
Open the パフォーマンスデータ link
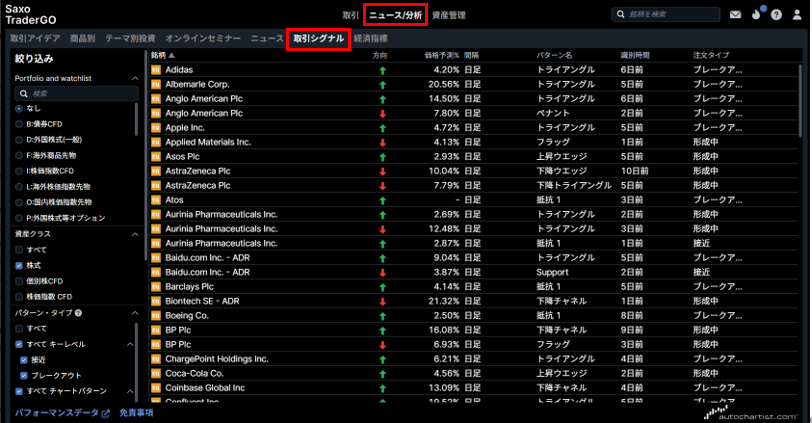62,413
